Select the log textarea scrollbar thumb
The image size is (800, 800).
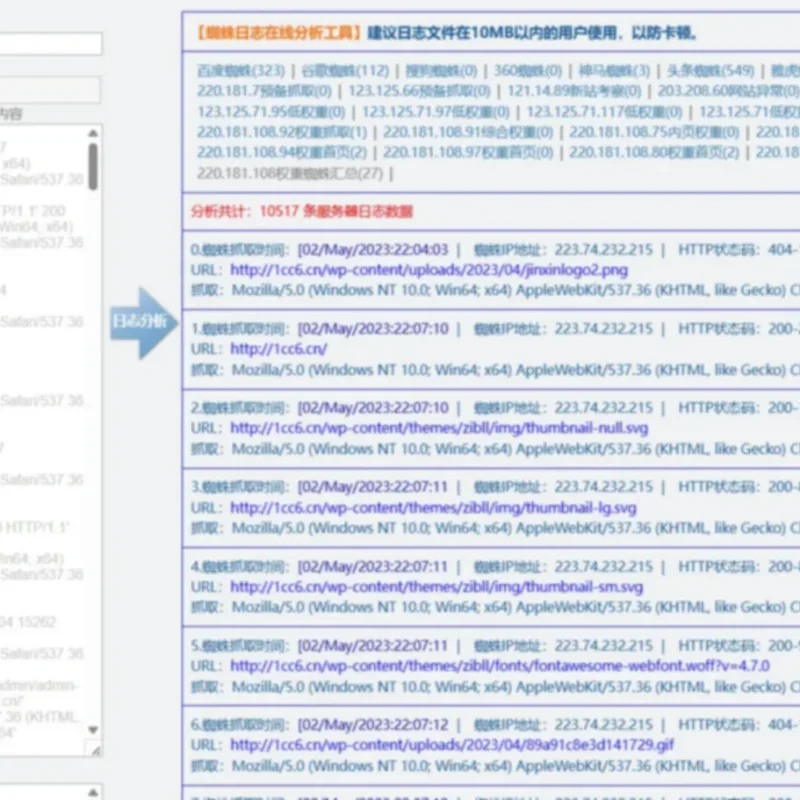[x=93, y=166]
